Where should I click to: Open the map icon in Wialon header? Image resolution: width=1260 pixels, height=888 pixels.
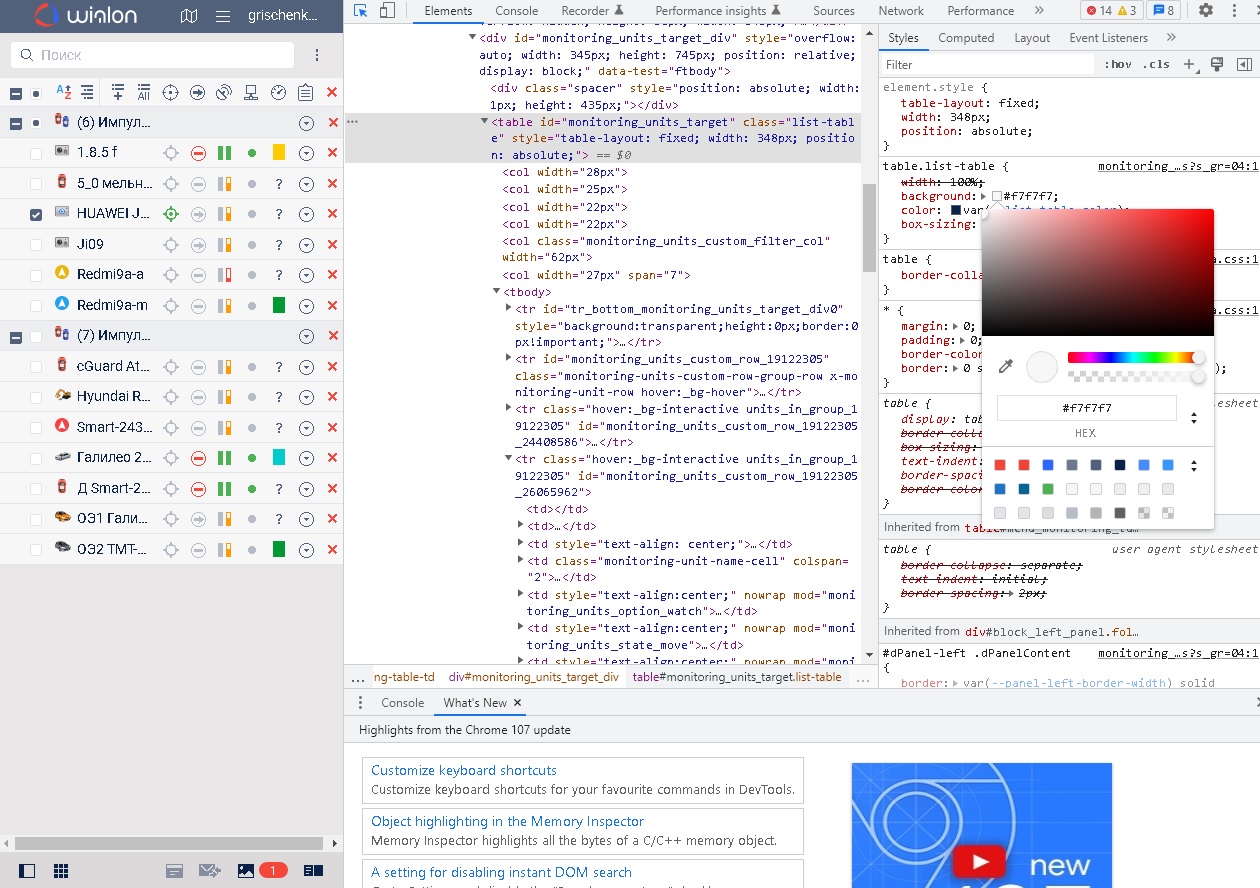[x=189, y=16]
